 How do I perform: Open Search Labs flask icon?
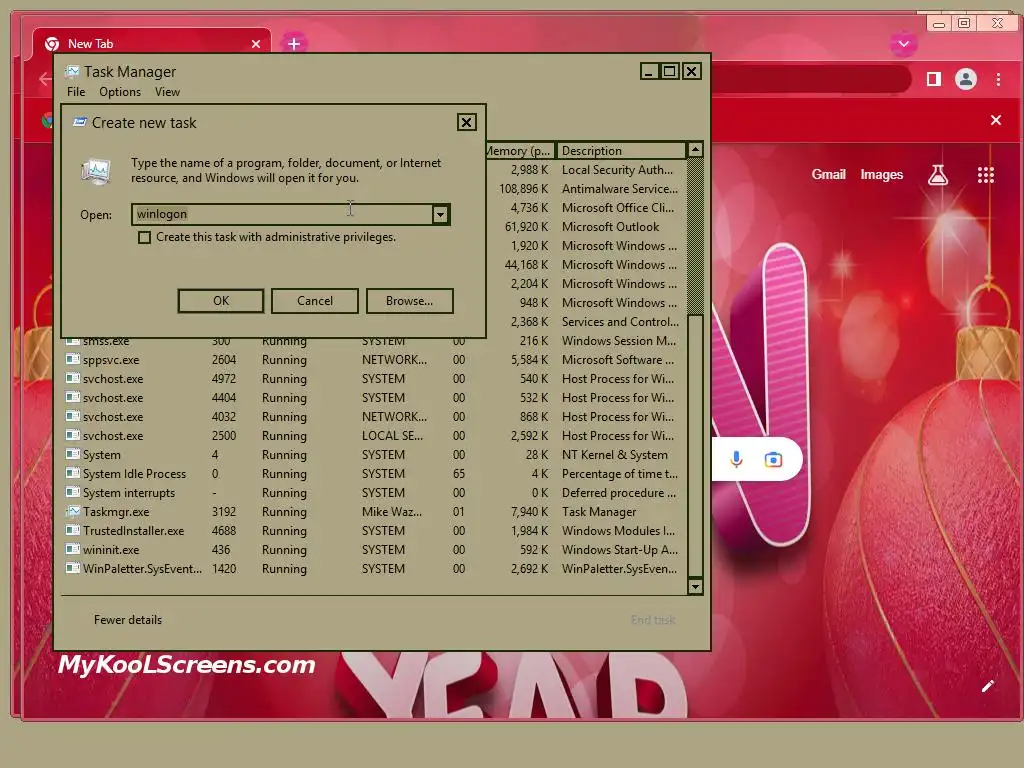point(938,174)
